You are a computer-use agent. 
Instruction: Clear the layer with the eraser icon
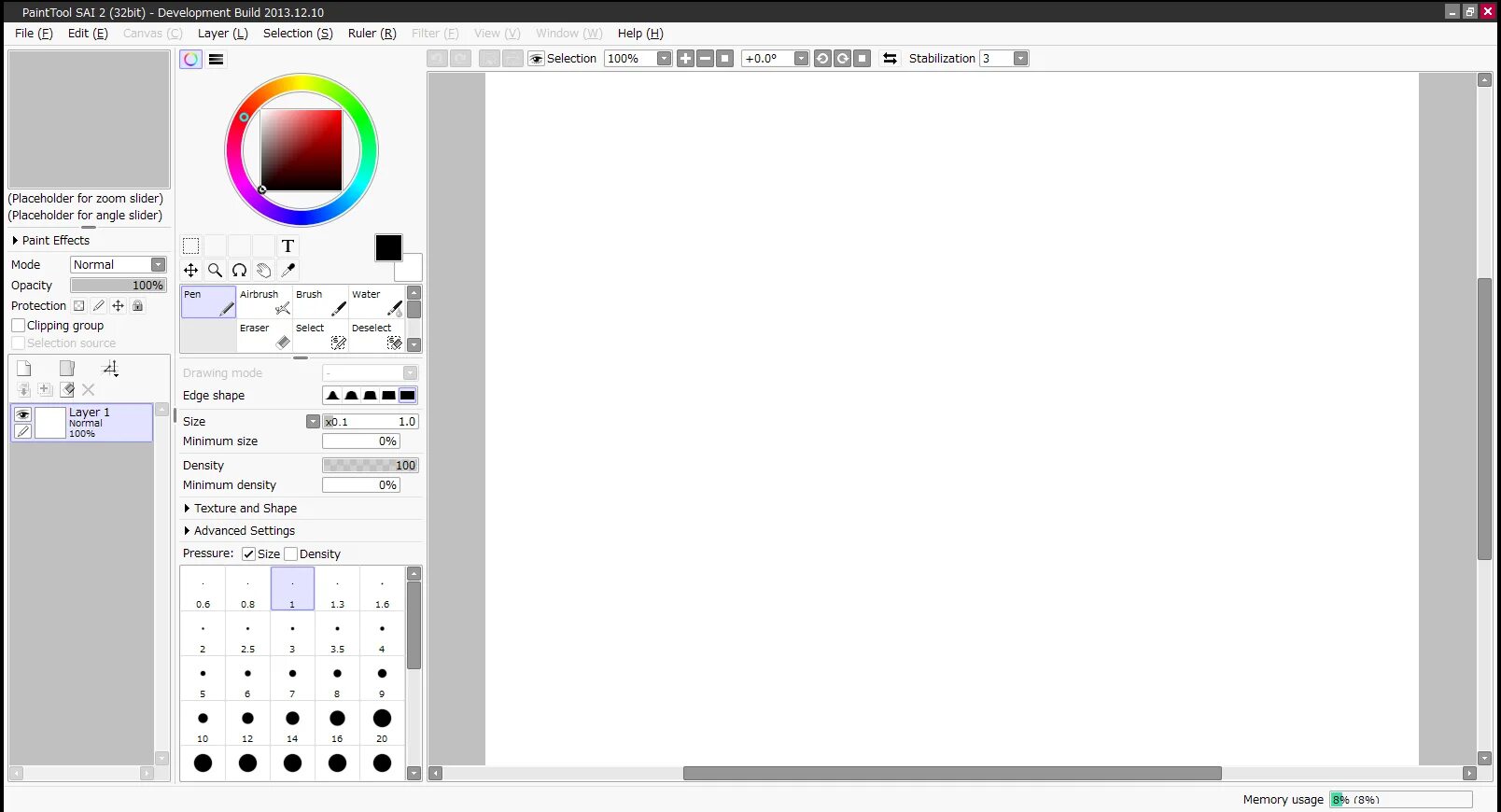[67, 389]
